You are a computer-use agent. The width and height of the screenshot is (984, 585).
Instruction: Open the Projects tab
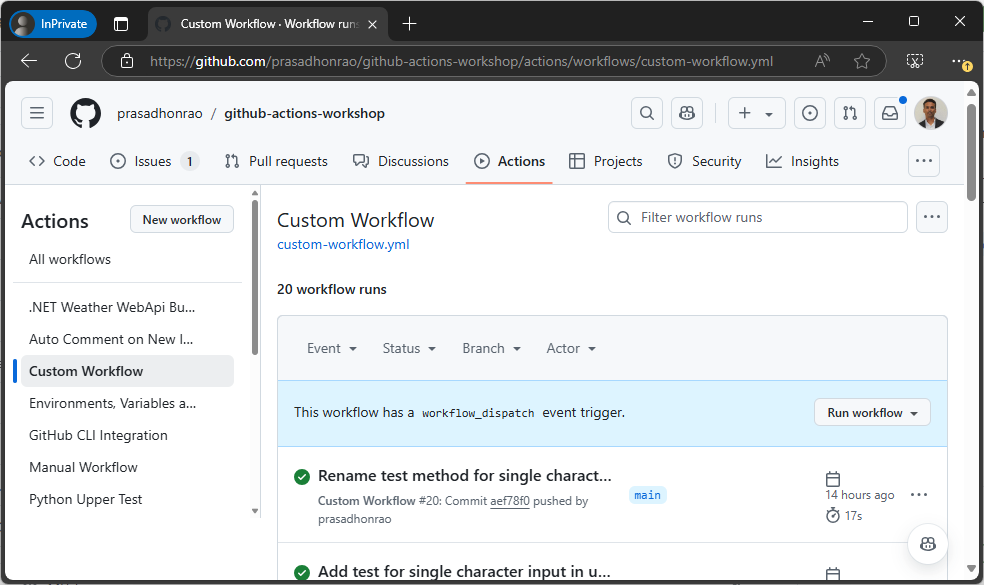[606, 161]
